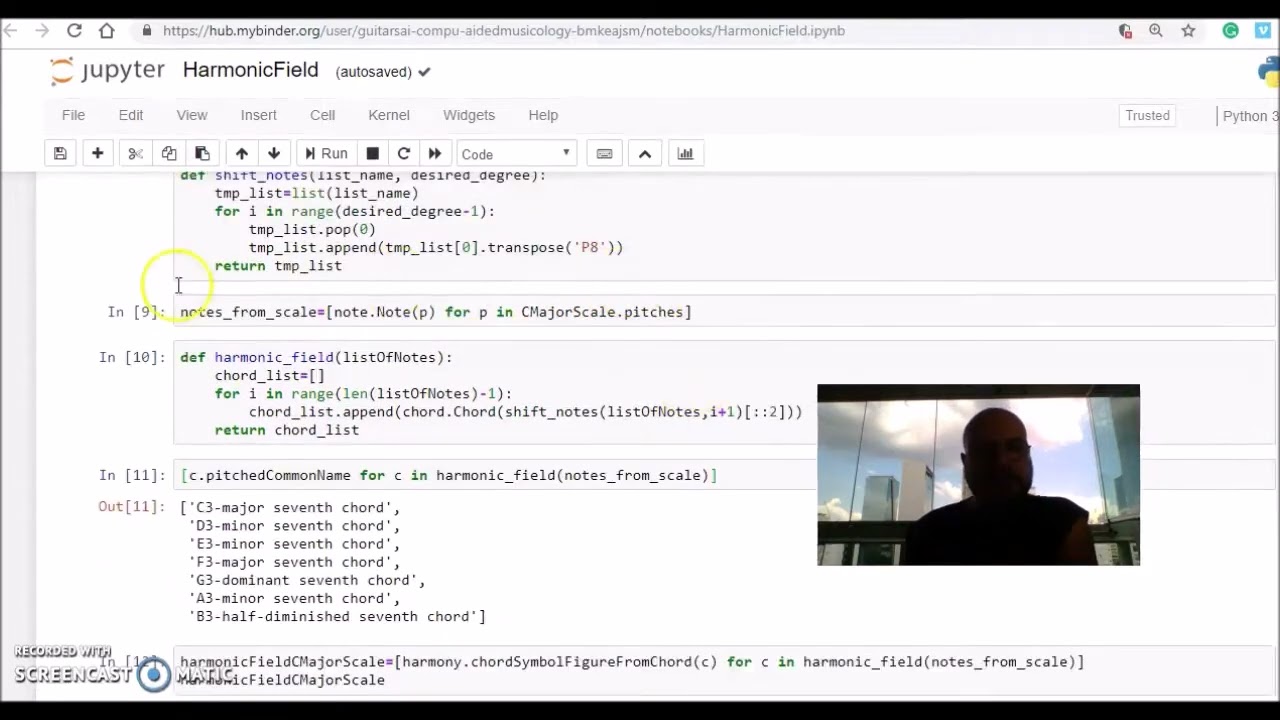Viewport: 1280px width, 720px height.
Task: Click the Python 3 kernel indicator
Action: pyautogui.click(x=1250, y=116)
